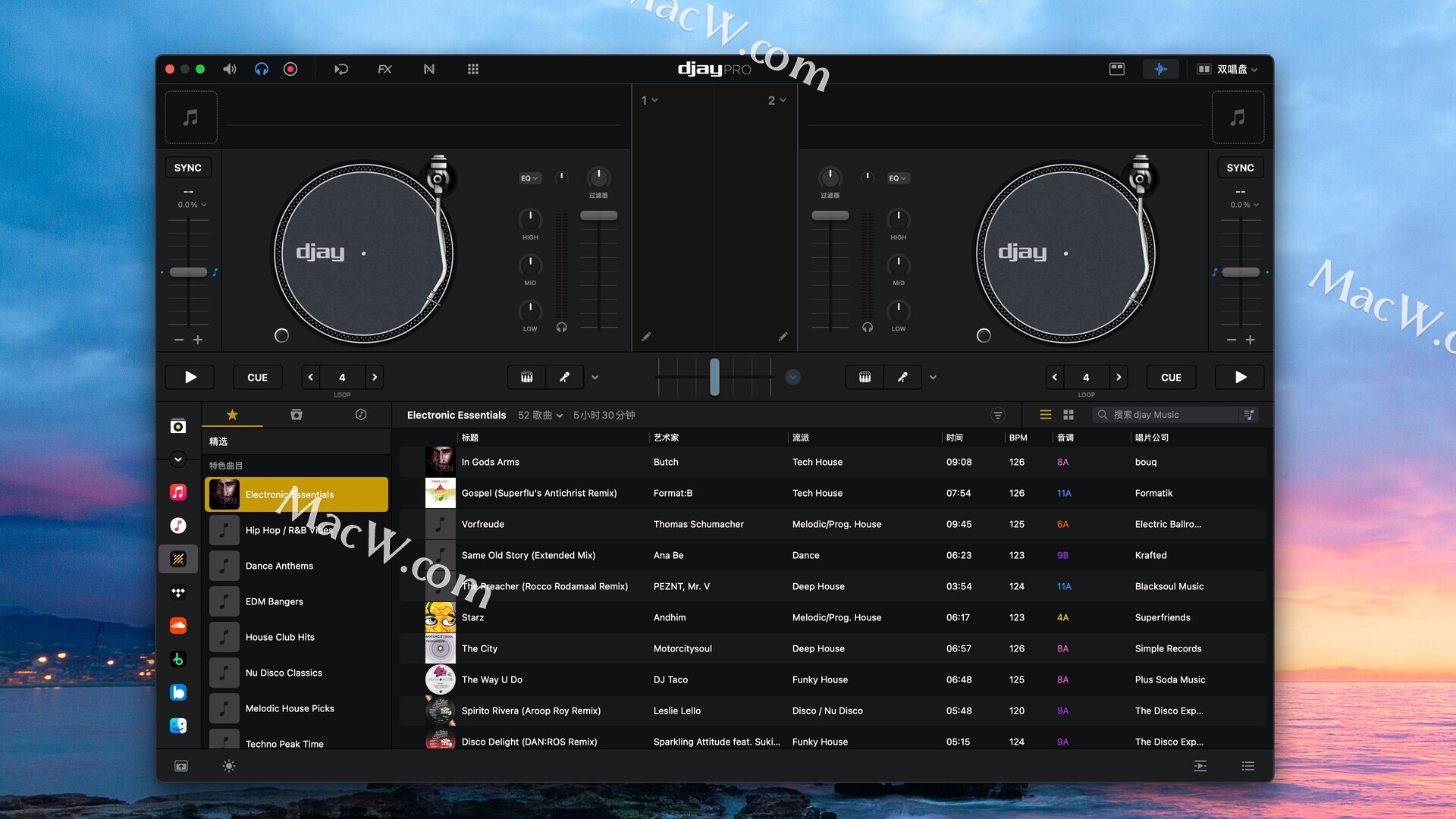Open the Finder source icon
Viewport: 1456px width, 819px height.
click(x=178, y=726)
